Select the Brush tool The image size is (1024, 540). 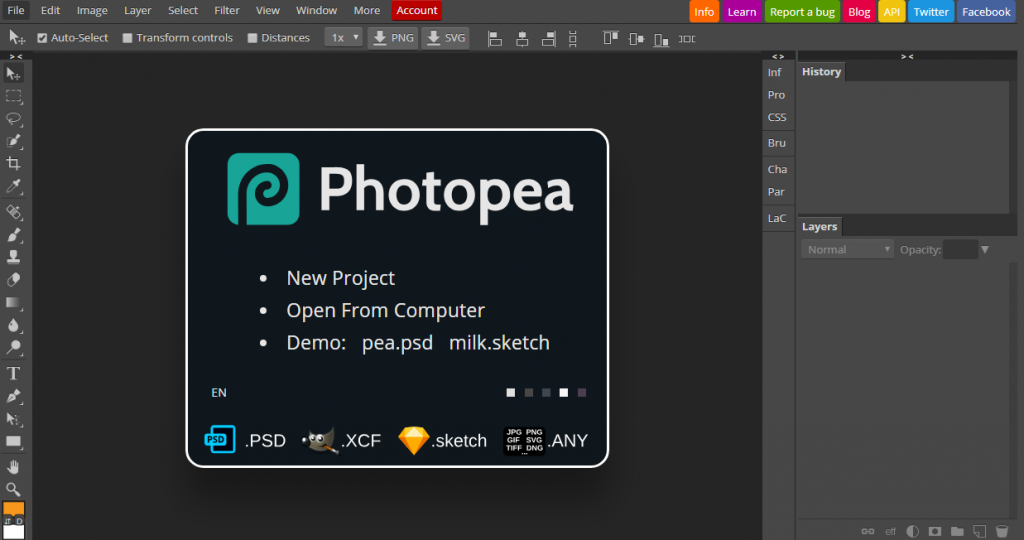click(13, 234)
